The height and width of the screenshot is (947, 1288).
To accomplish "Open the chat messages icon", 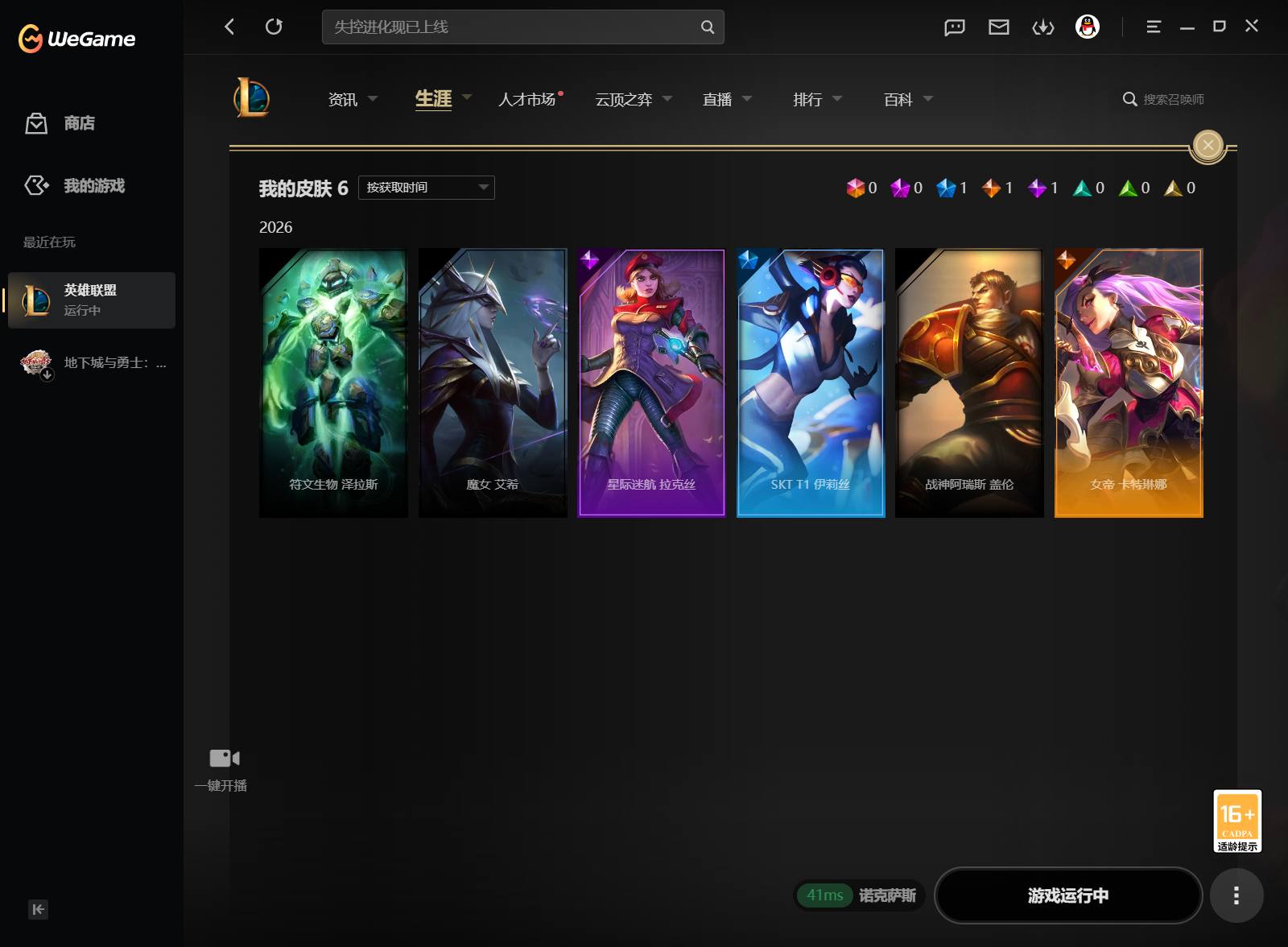I will [954, 27].
